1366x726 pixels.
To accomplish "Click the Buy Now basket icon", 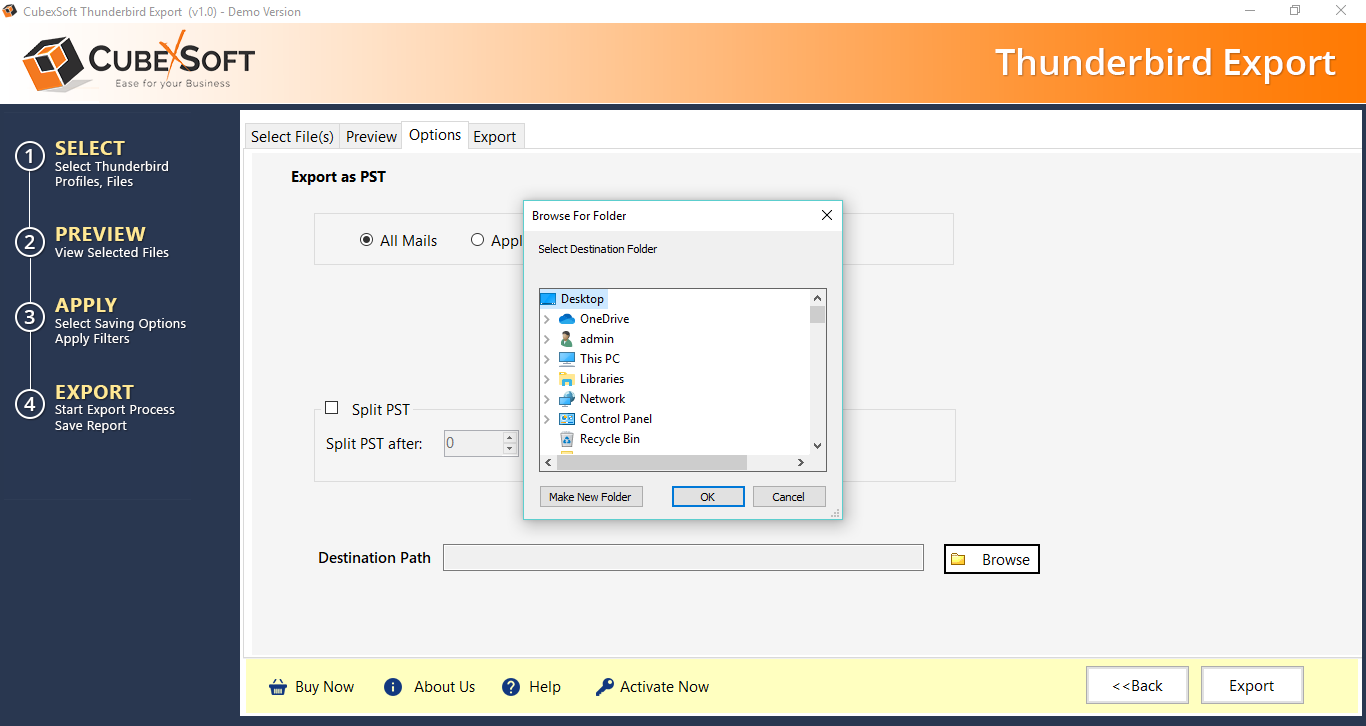I will [x=277, y=687].
